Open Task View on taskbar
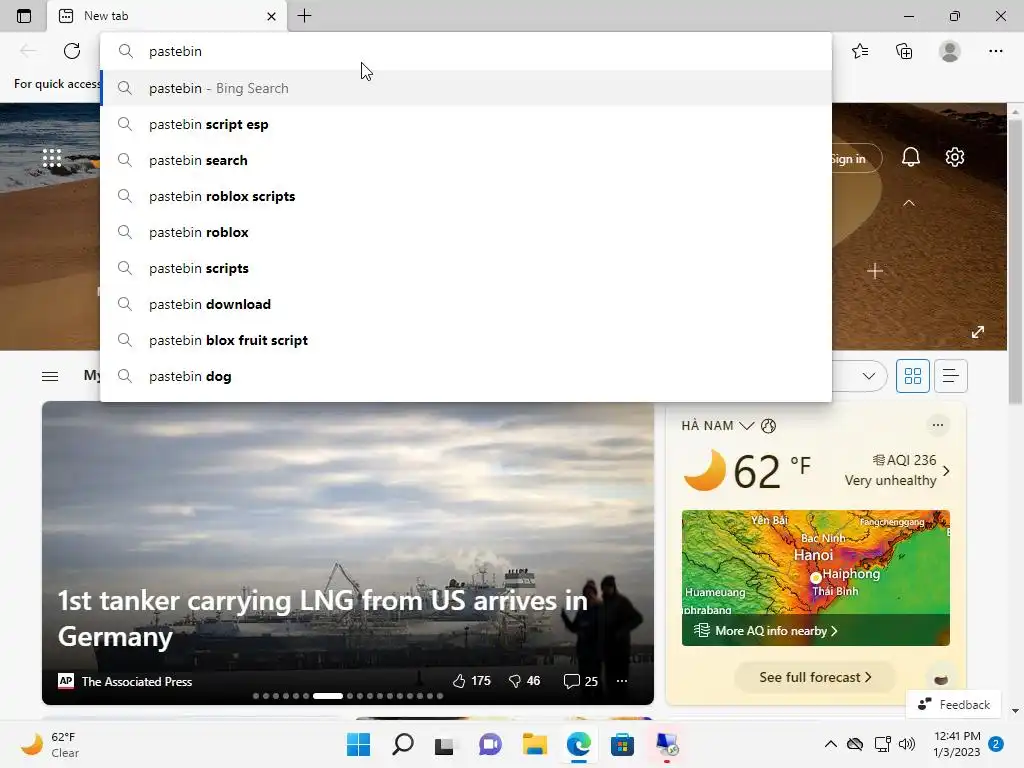1024x768 pixels. [x=445, y=744]
